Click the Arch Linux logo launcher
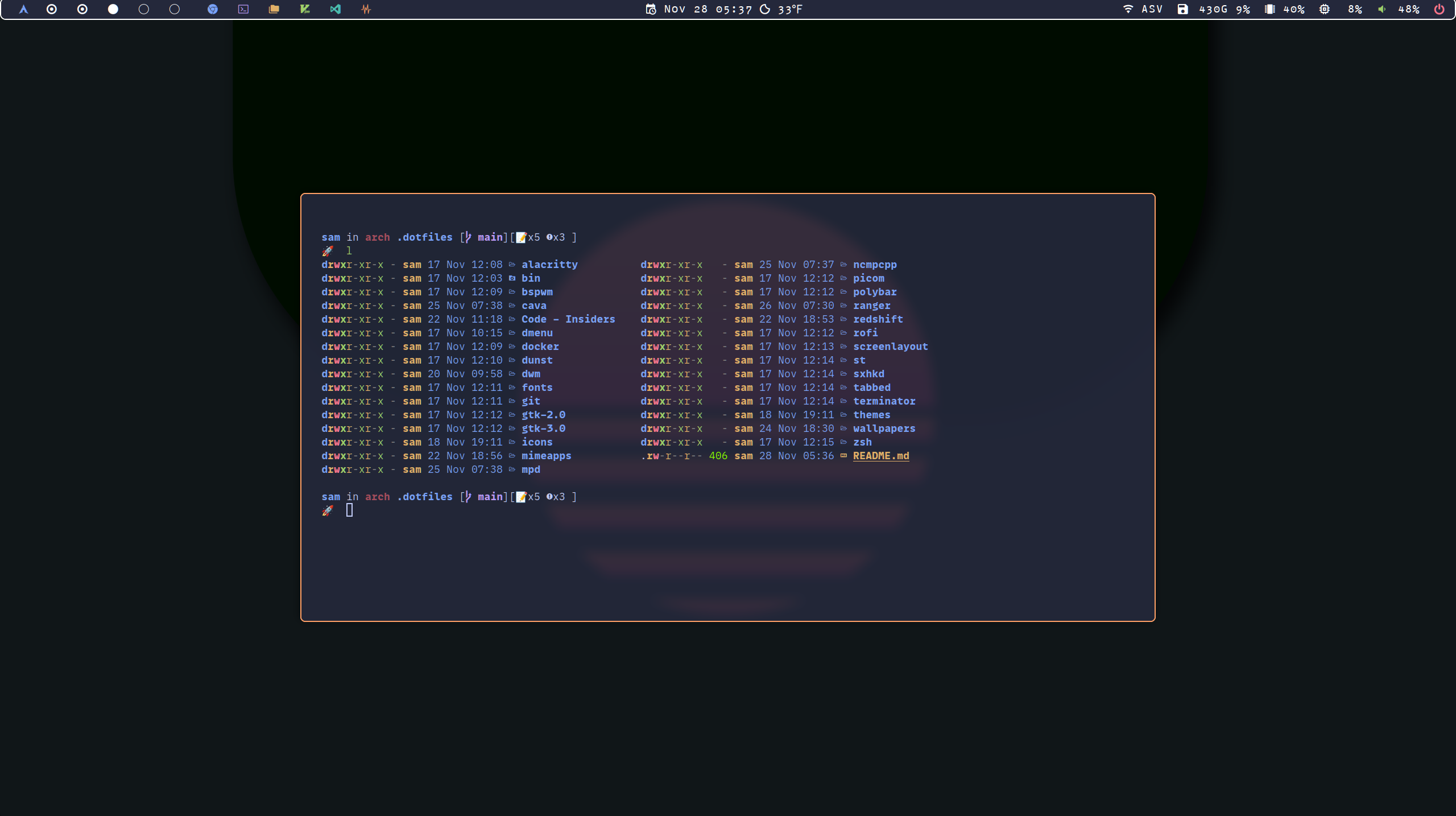The image size is (1456, 816). click(23, 9)
